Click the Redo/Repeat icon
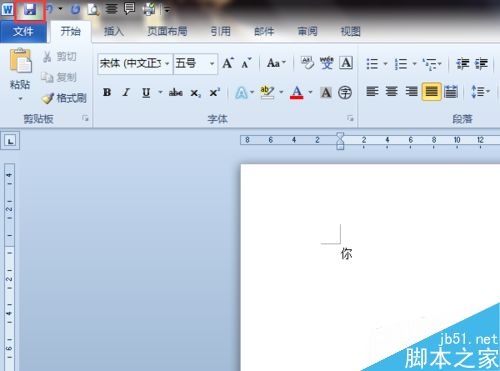Image resolution: width=500 pixels, height=371 pixels. [76, 9]
